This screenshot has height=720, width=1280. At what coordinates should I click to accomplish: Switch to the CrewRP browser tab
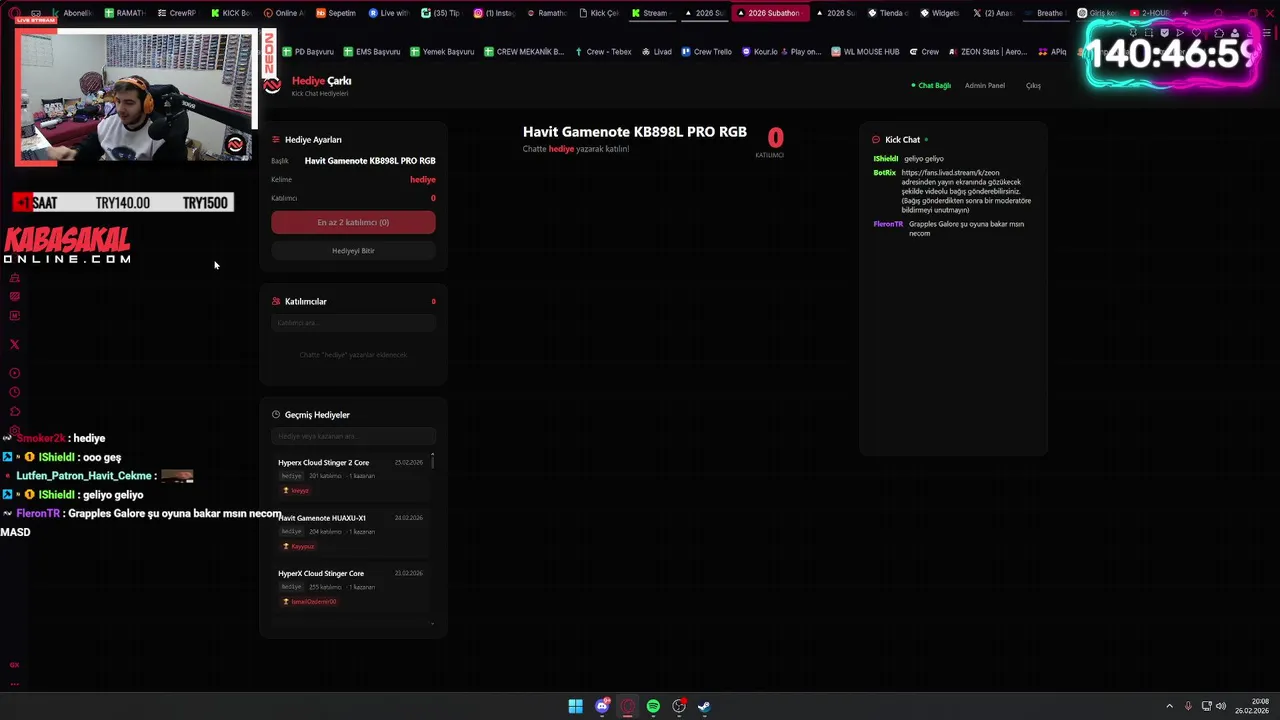pos(177,13)
